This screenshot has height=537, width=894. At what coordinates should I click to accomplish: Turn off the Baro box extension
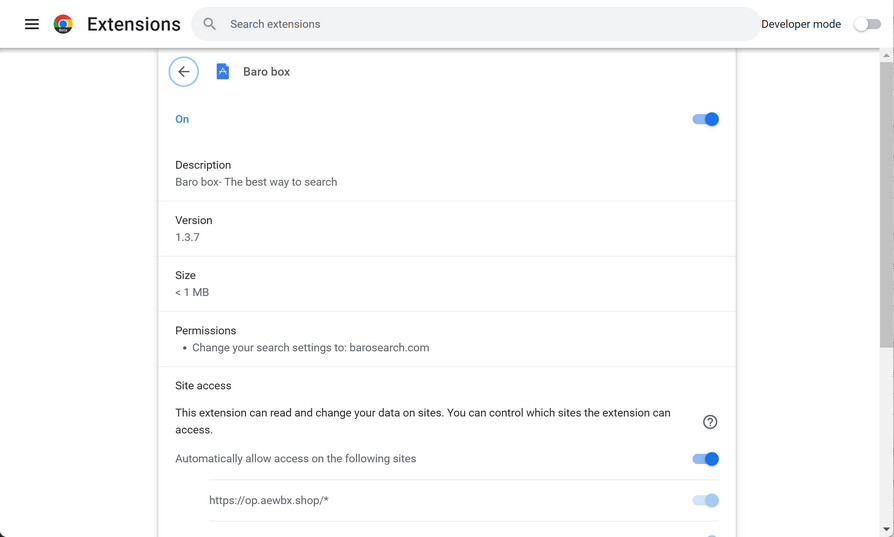point(705,119)
